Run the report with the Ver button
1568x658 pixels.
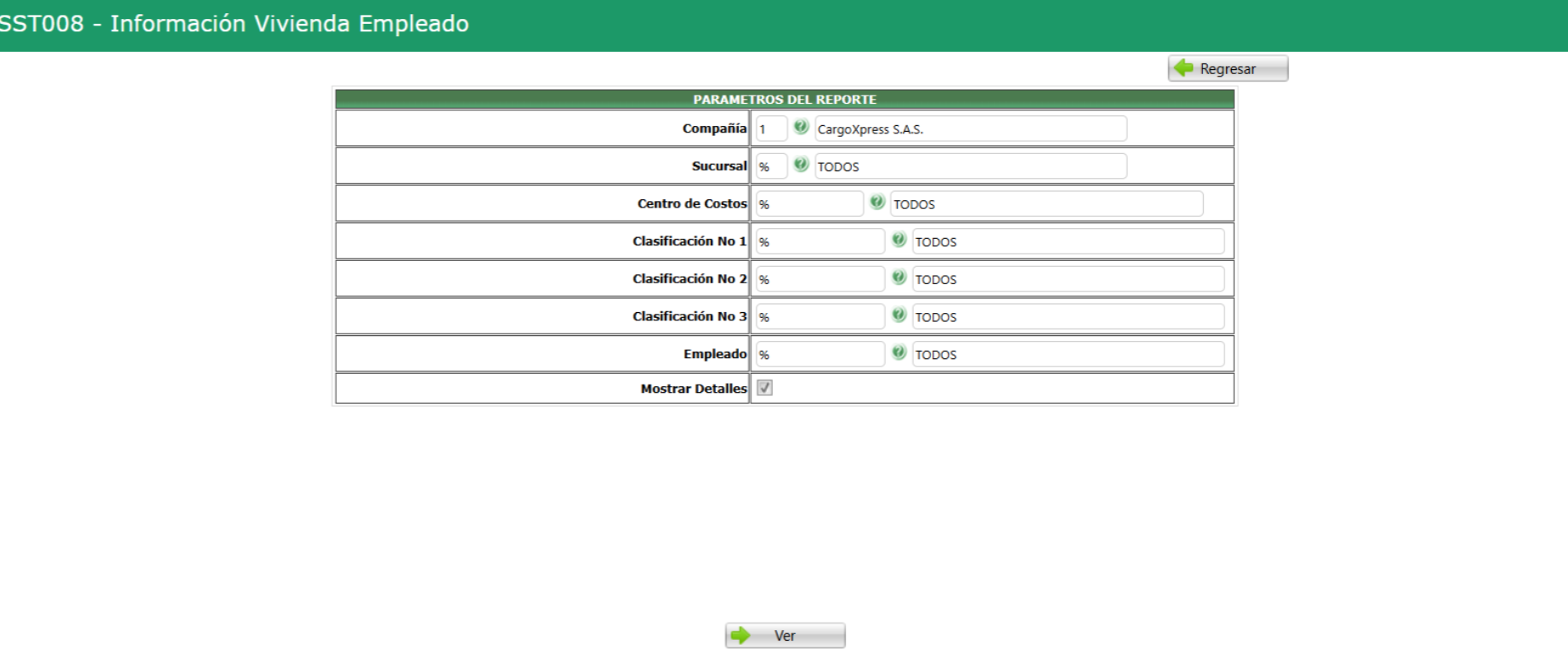click(785, 636)
